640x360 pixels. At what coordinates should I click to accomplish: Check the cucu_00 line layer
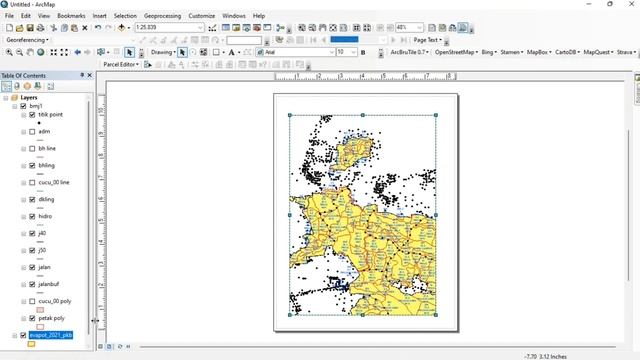click(x=32, y=182)
